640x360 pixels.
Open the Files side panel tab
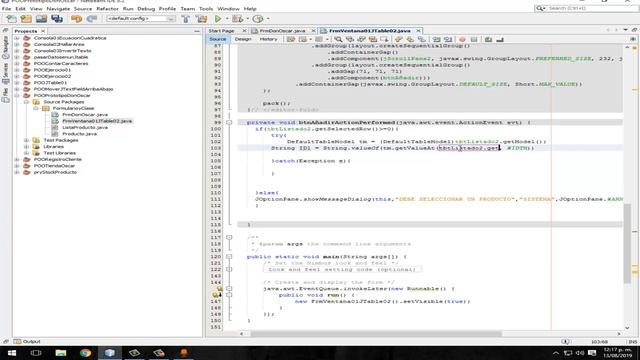pos(5,94)
